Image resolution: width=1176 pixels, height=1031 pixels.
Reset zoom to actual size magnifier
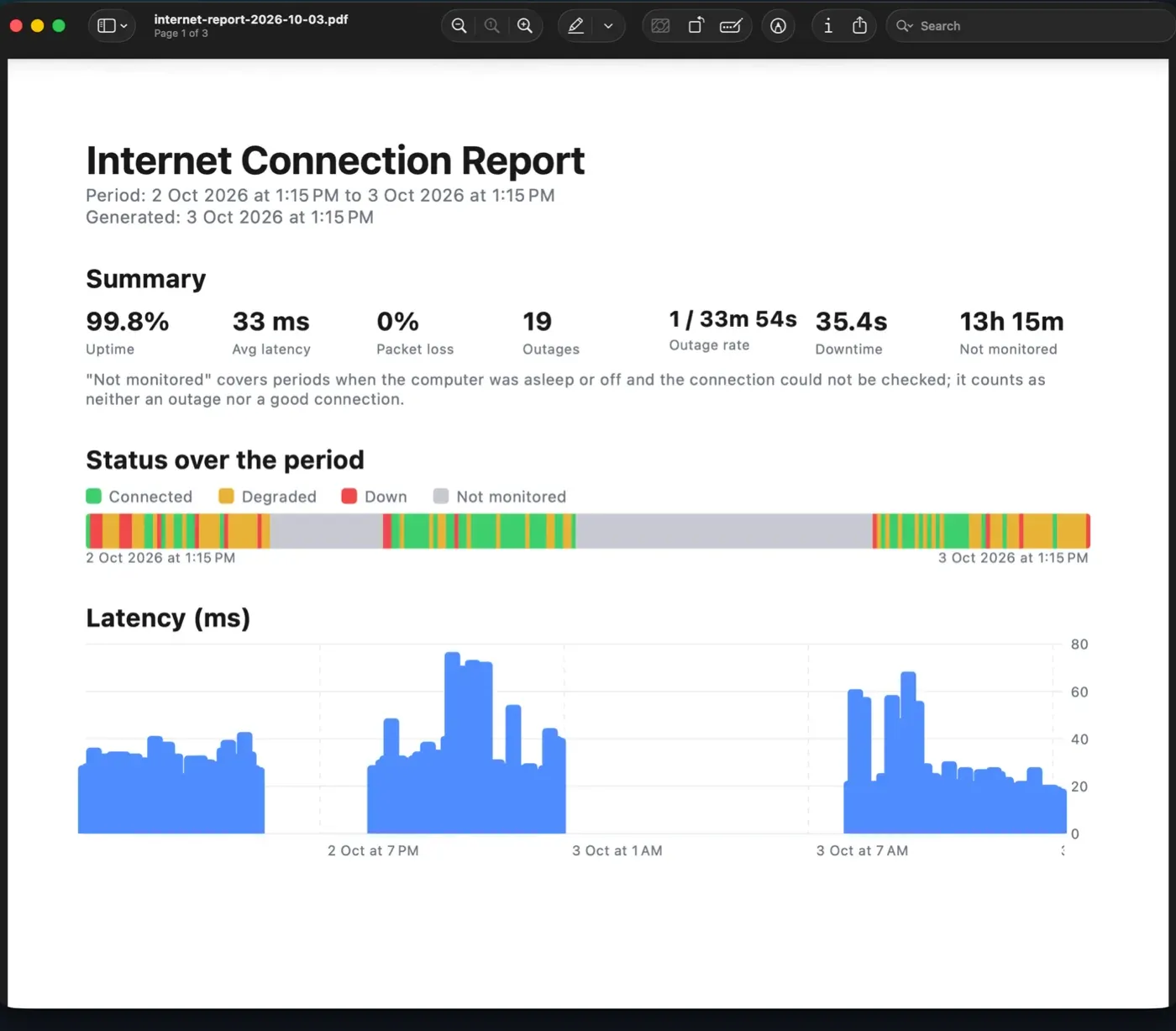coord(492,26)
